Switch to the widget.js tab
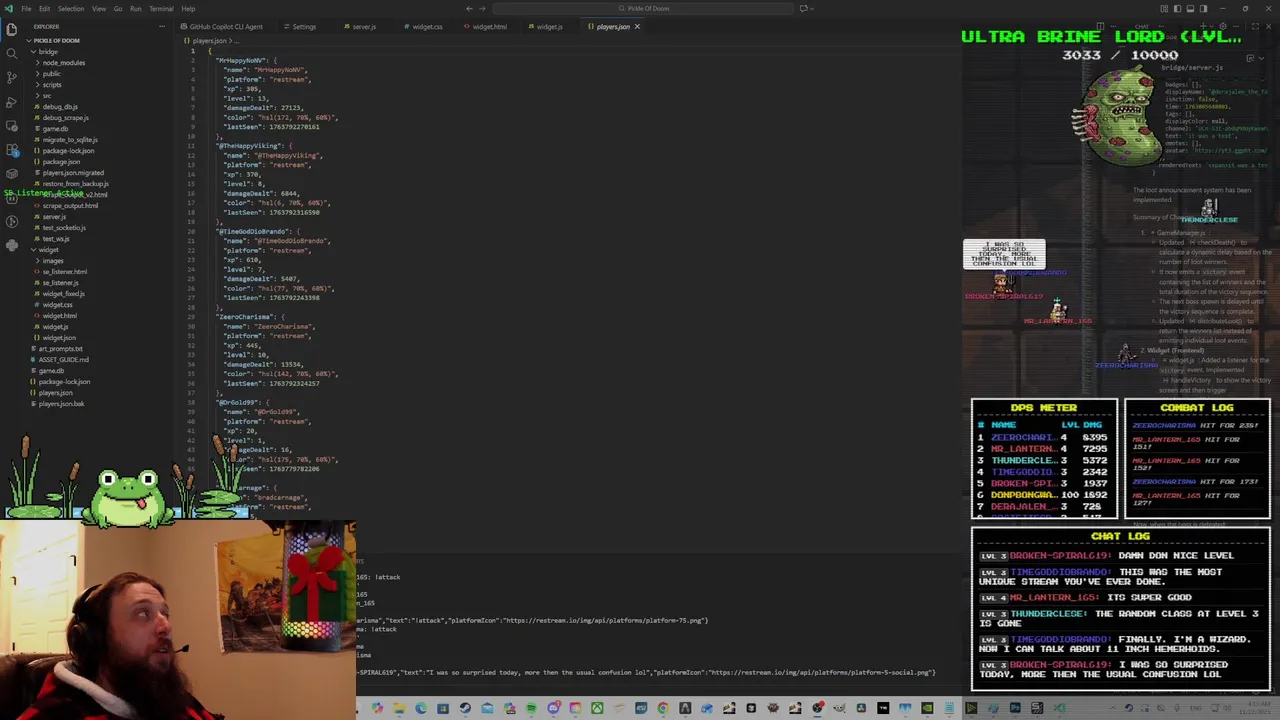The image size is (1280, 720). [549, 26]
